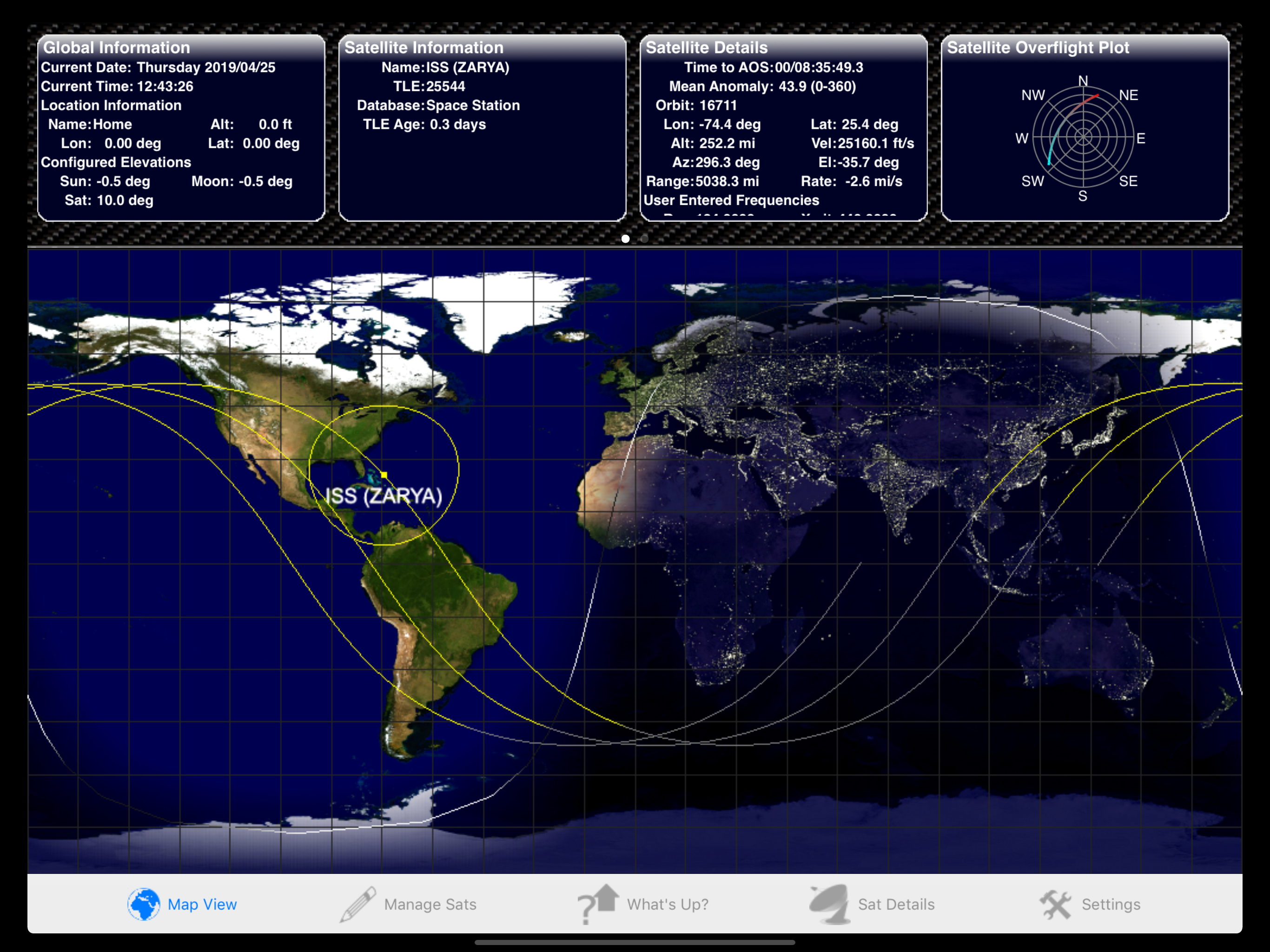Tap Vel:25160.1 ft/s value
Viewport: 1270px width, 952px height.
(x=862, y=143)
